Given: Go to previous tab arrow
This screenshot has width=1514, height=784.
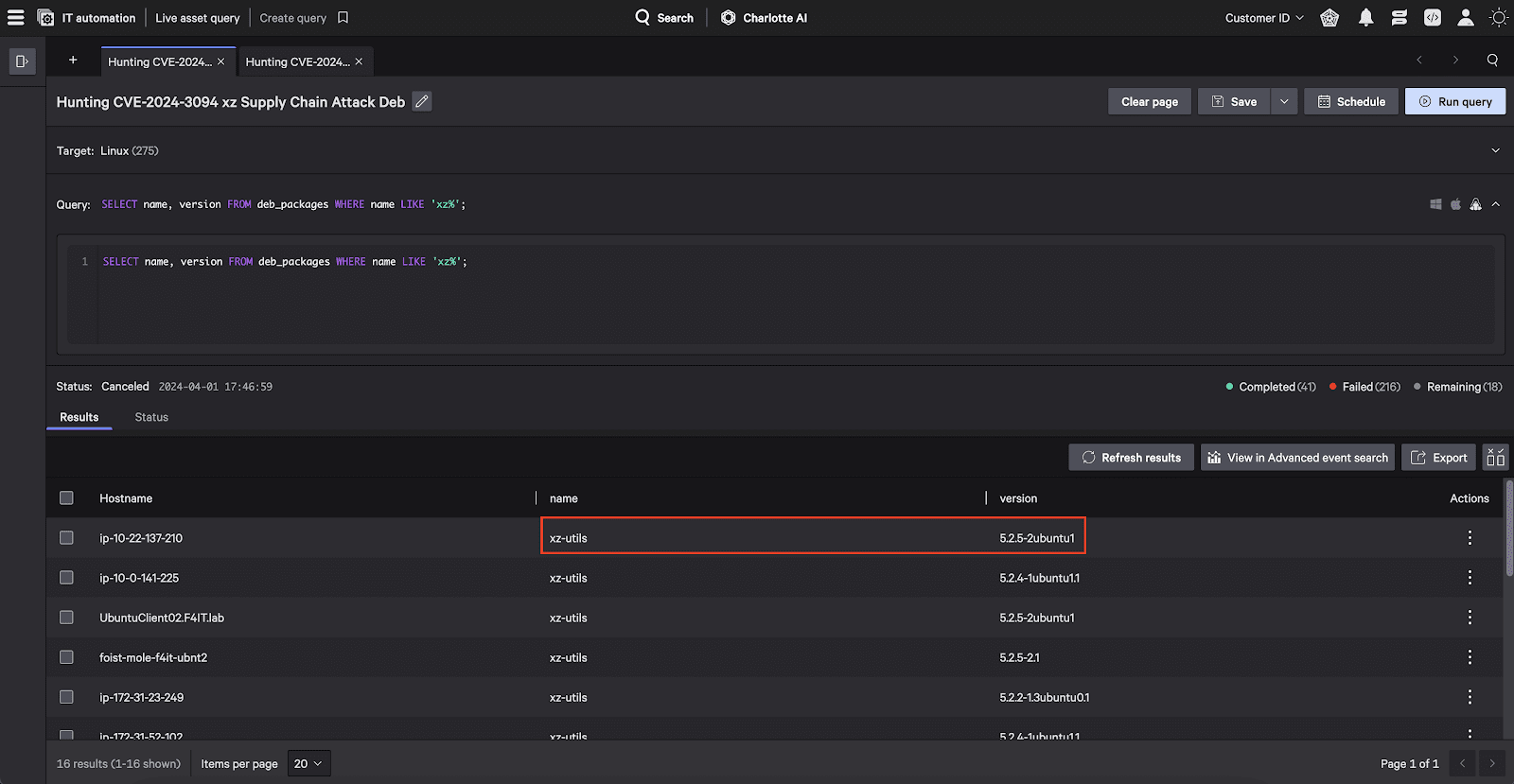Looking at the screenshot, I should pyautogui.click(x=1419, y=60).
